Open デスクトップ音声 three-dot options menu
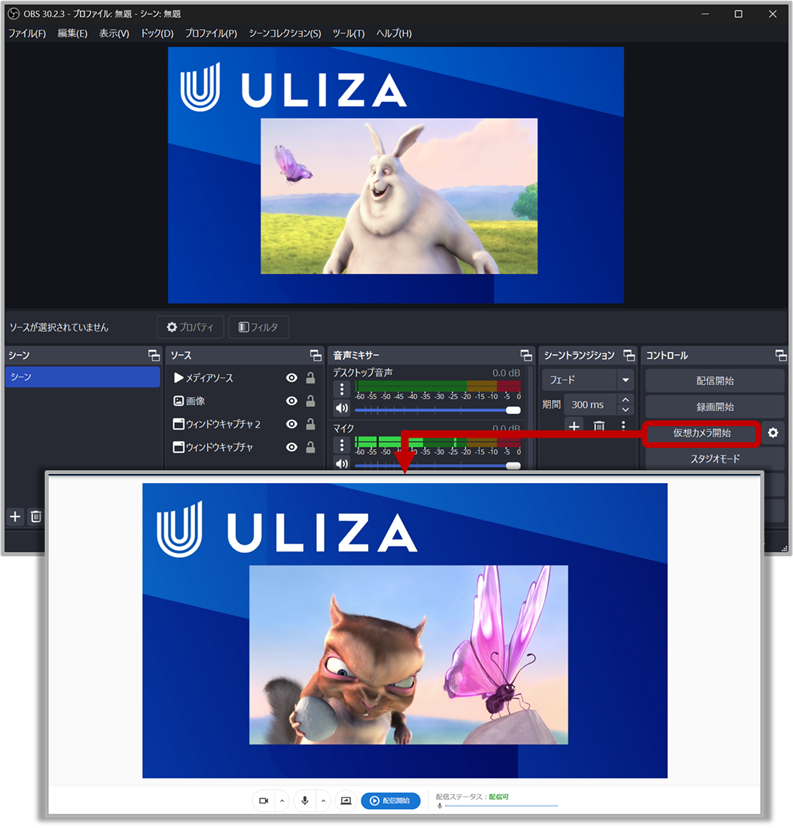This screenshot has width=793, height=828. [342, 390]
